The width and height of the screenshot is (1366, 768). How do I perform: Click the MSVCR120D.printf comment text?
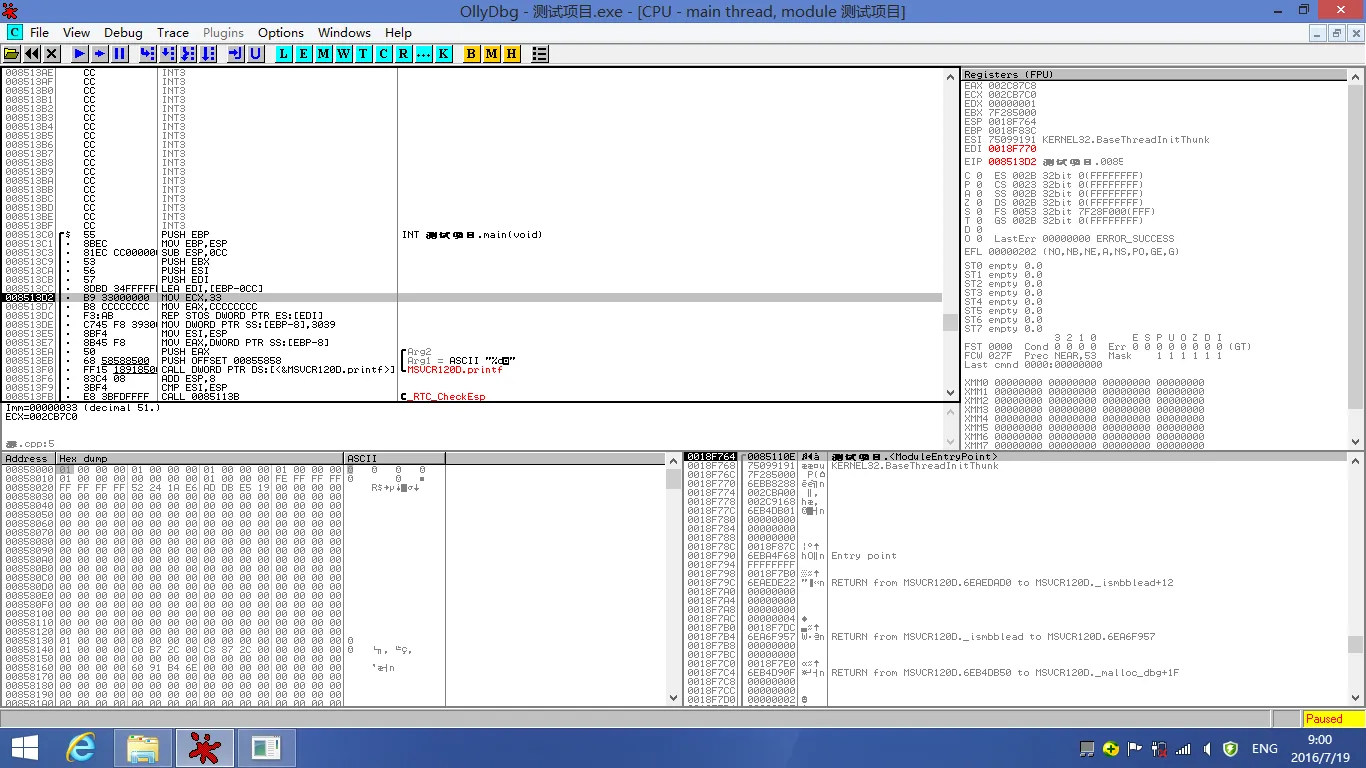point(455,370)
